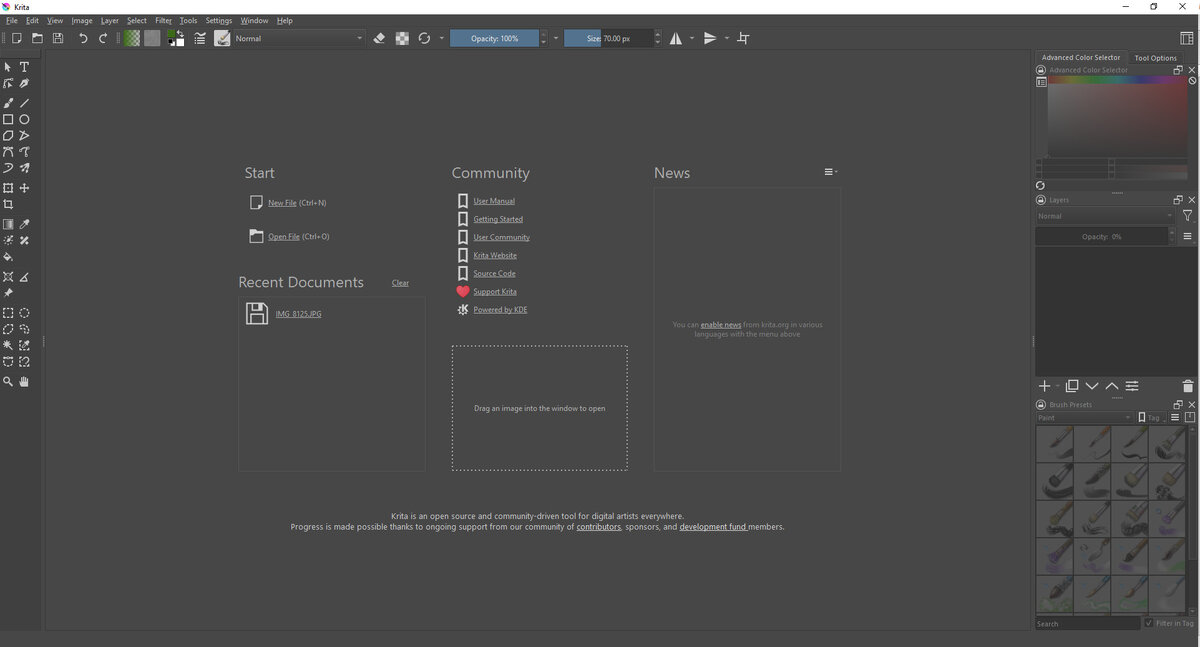This screenshot has width=1200, height=647.
Task: Select the Gradient tool
Action: [x=8, y=225]
